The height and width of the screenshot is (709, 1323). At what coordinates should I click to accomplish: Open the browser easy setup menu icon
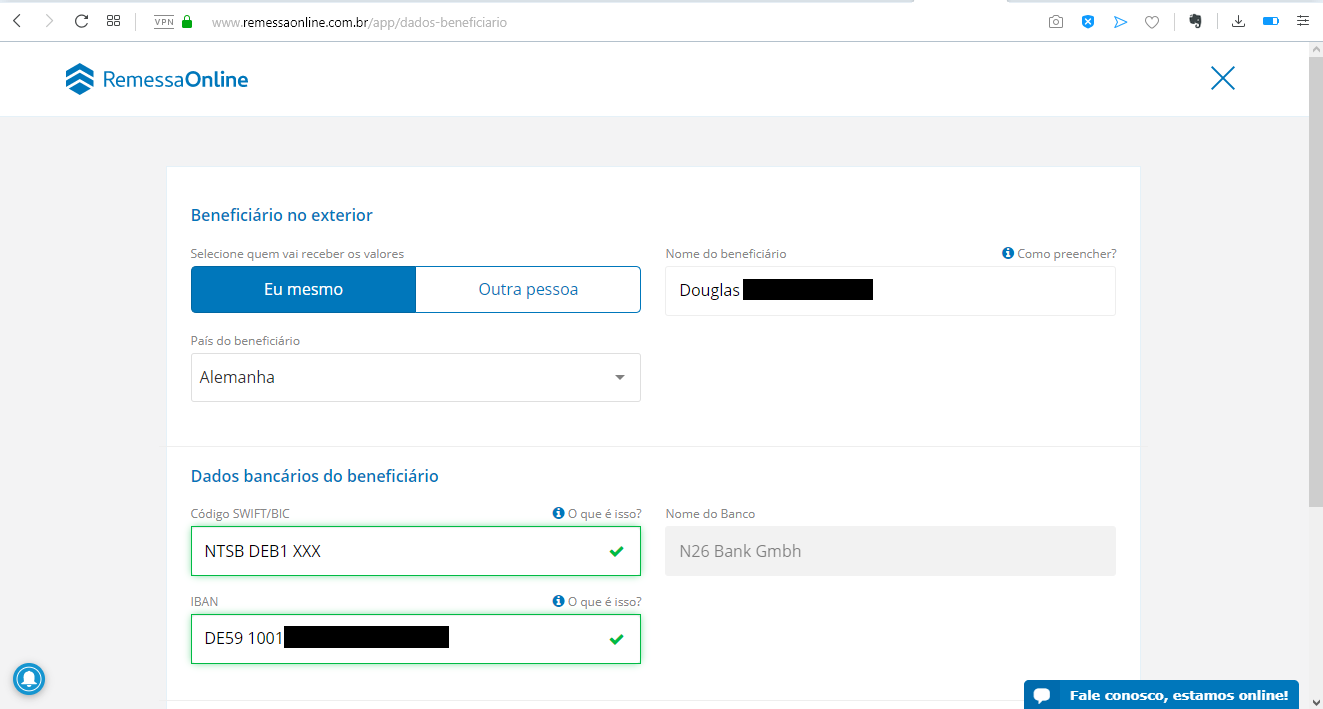(x=1302, y=21)
